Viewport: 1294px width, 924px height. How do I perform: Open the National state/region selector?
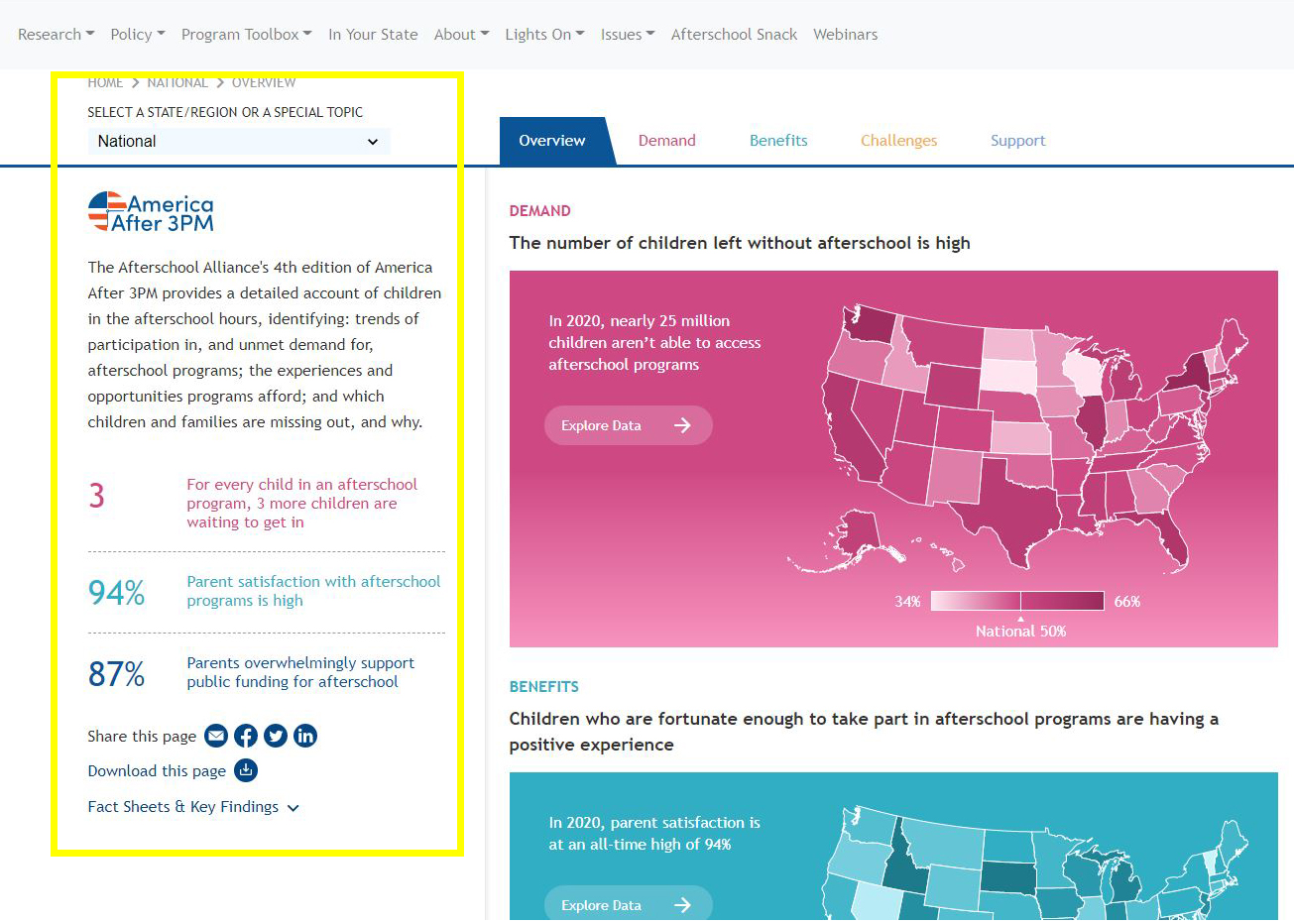click(x=239, y=141)
